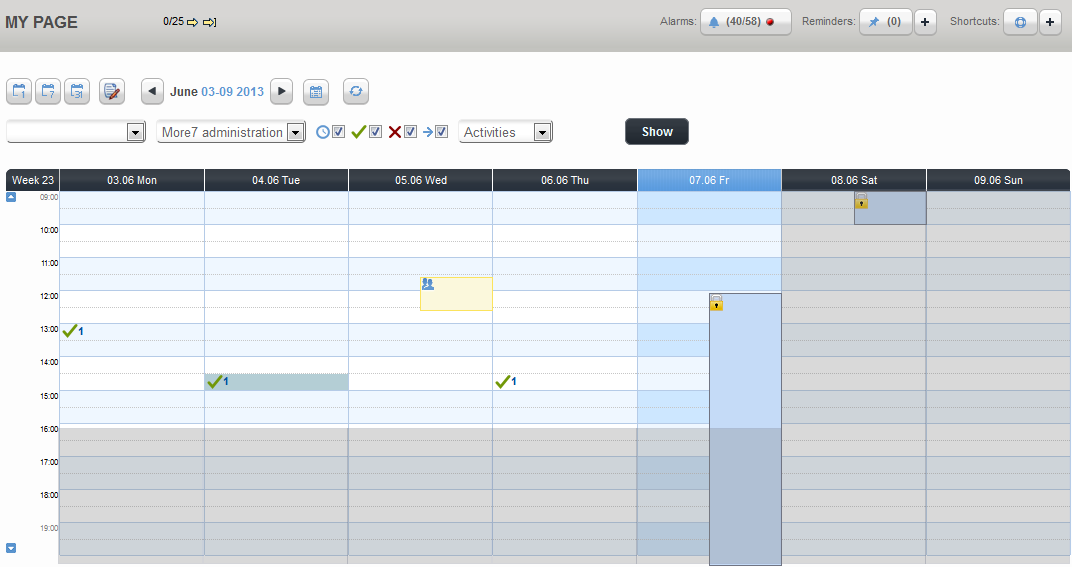Select the 09.06 Sun column header
The height and width of the screenshot is (567, 1072).
click(x=998, y=180)
